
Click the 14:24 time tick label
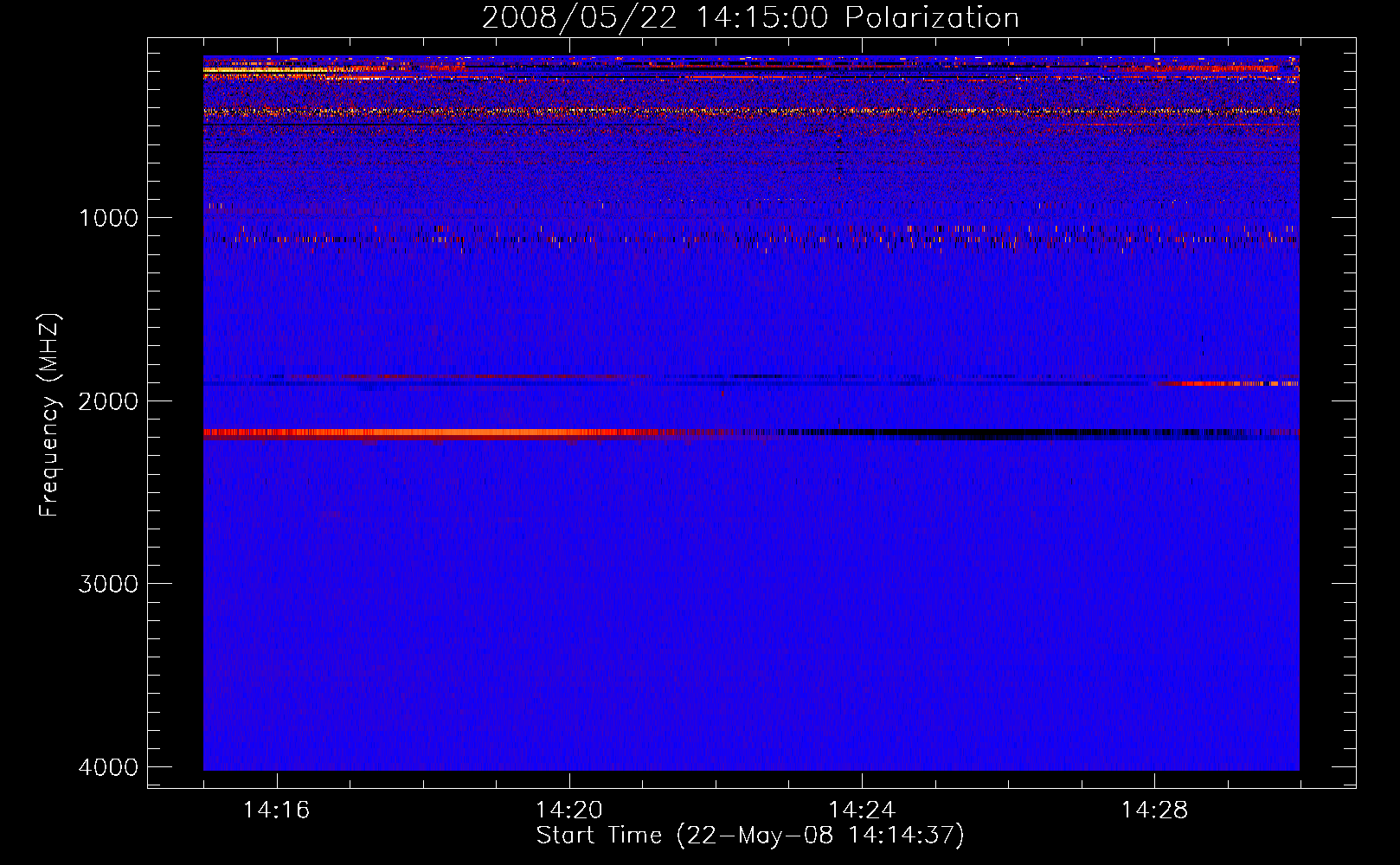click(862, 810)
